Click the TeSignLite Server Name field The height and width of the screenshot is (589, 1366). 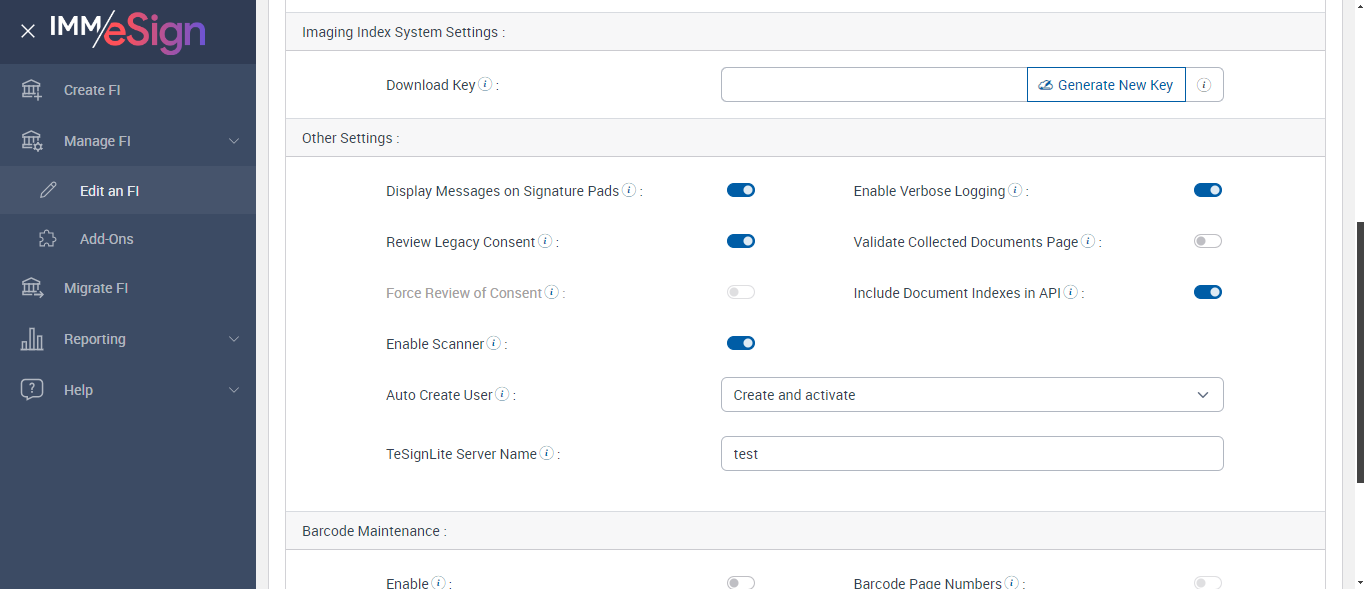[x=972, y=453]
